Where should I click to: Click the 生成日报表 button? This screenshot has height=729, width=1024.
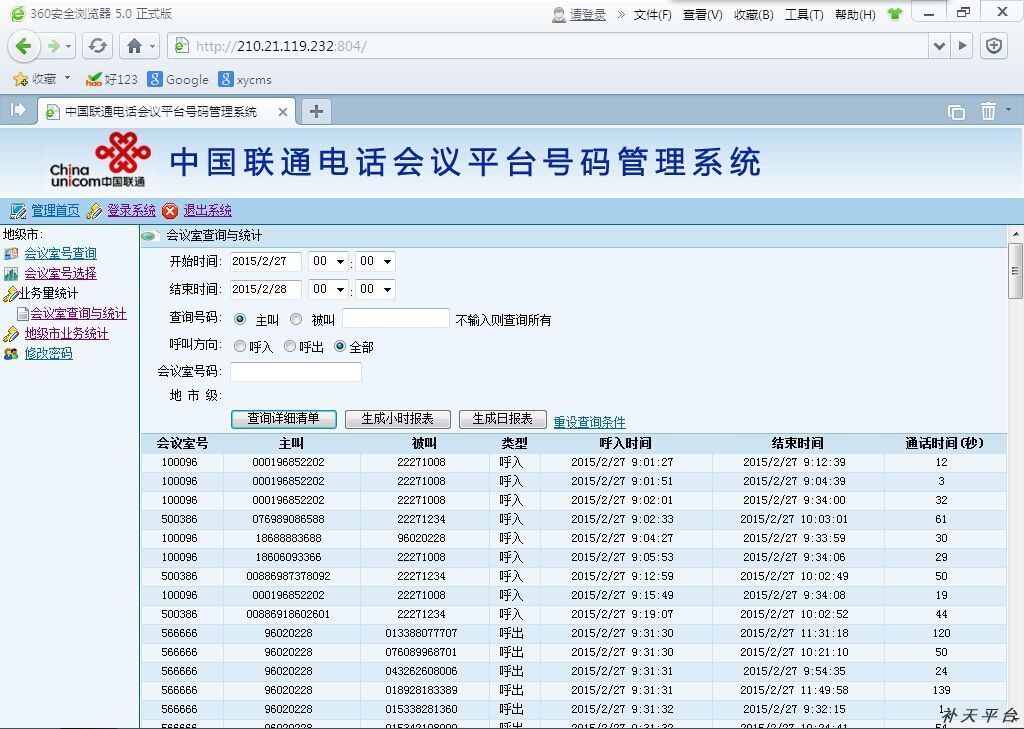pos(503,419)
